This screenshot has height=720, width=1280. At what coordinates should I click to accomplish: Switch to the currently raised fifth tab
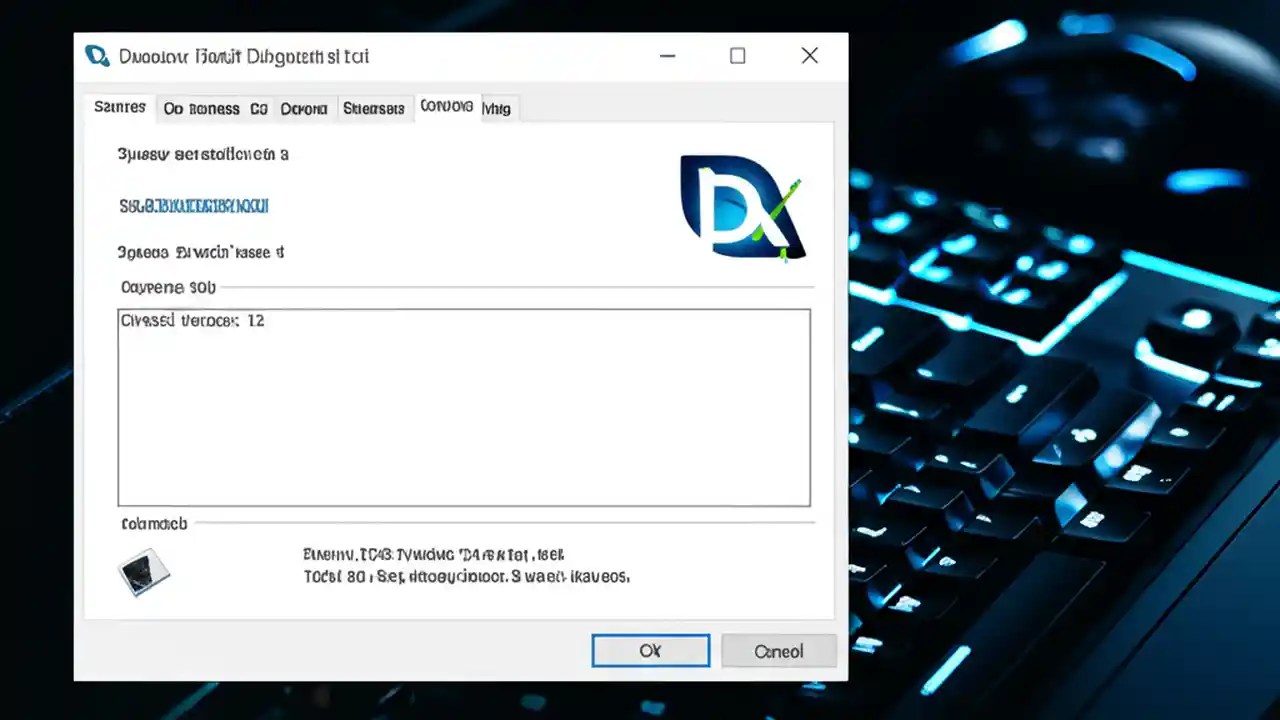point(446,106)
